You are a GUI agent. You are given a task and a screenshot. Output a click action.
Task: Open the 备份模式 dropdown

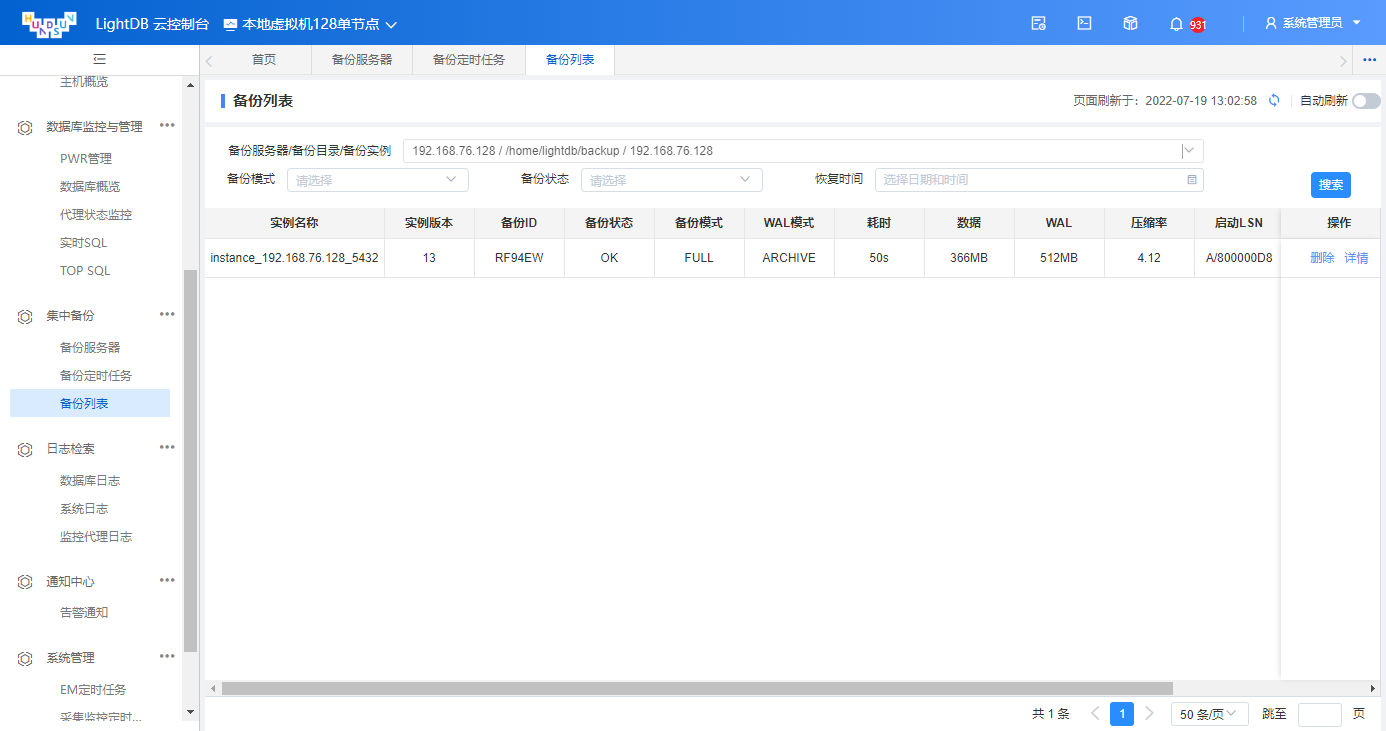[377, 180]
